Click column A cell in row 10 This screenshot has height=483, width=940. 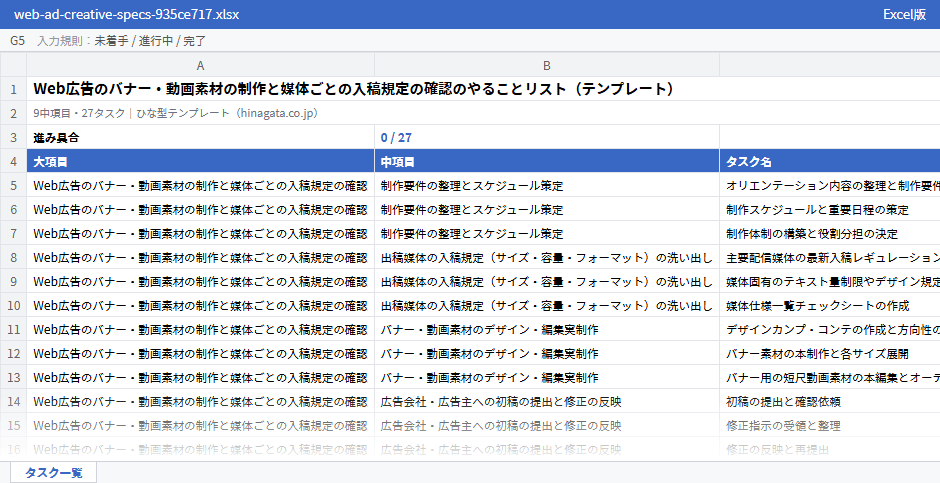[x=200, y=305]
